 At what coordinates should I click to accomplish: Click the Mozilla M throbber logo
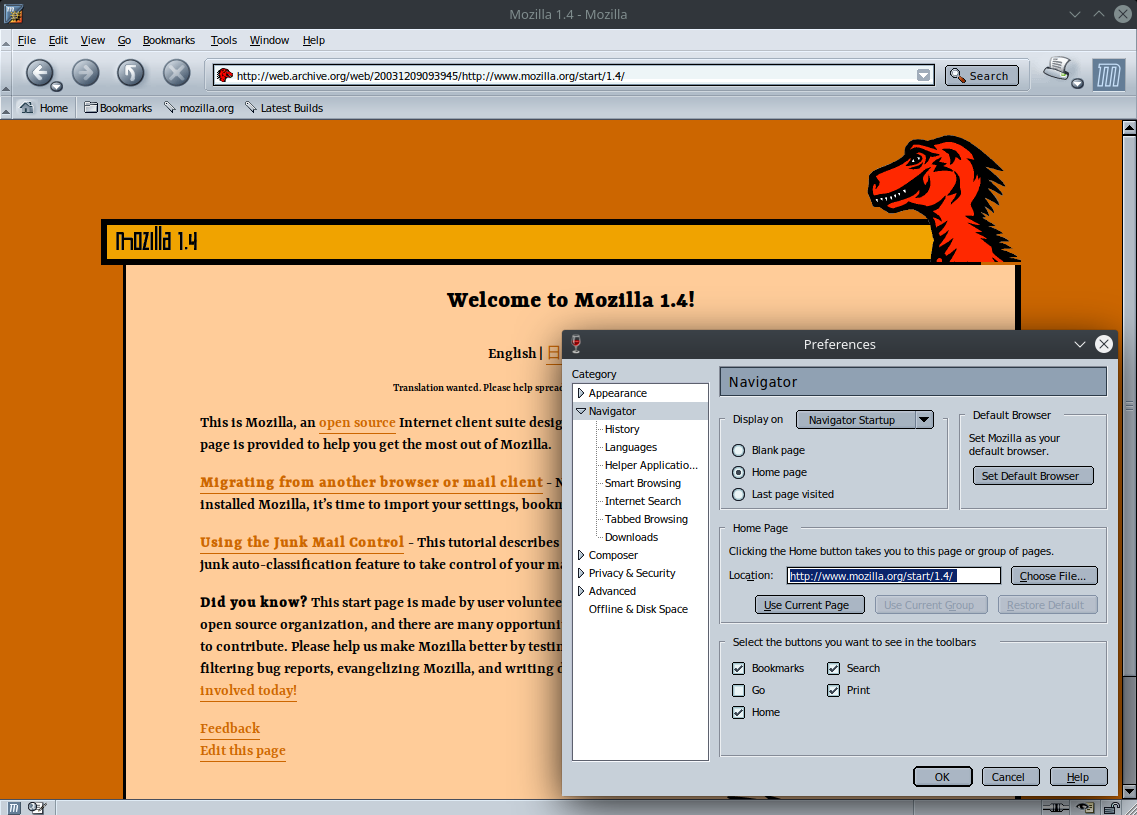(1109, 75)
